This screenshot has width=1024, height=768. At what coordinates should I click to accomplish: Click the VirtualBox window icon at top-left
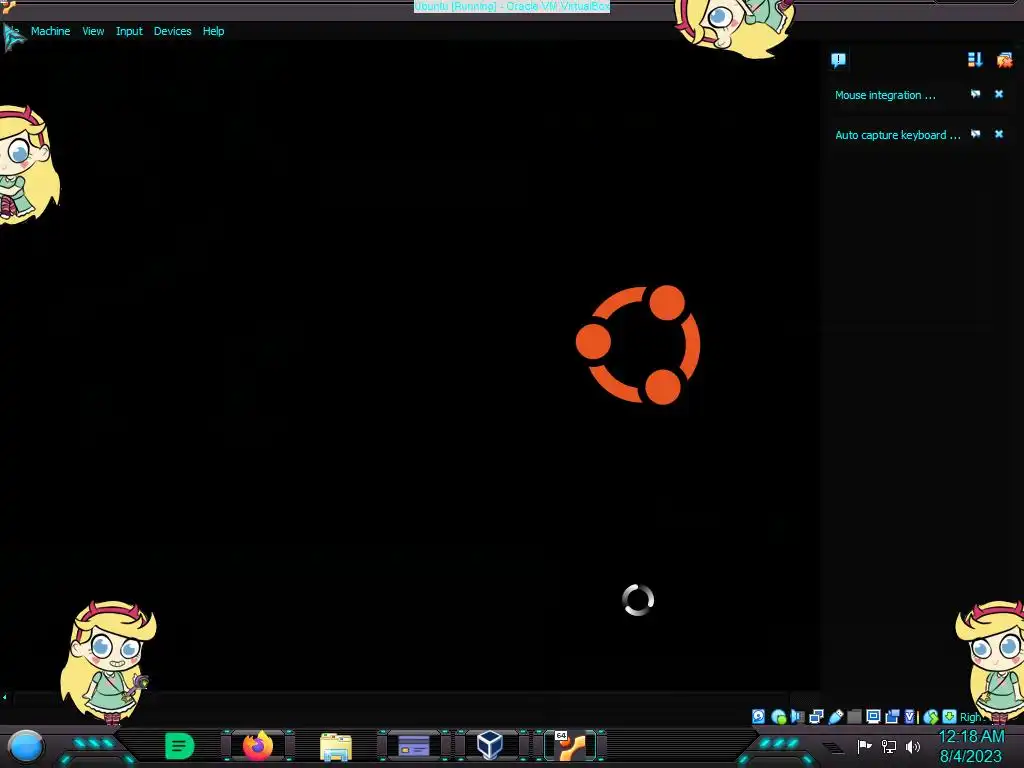8,6
